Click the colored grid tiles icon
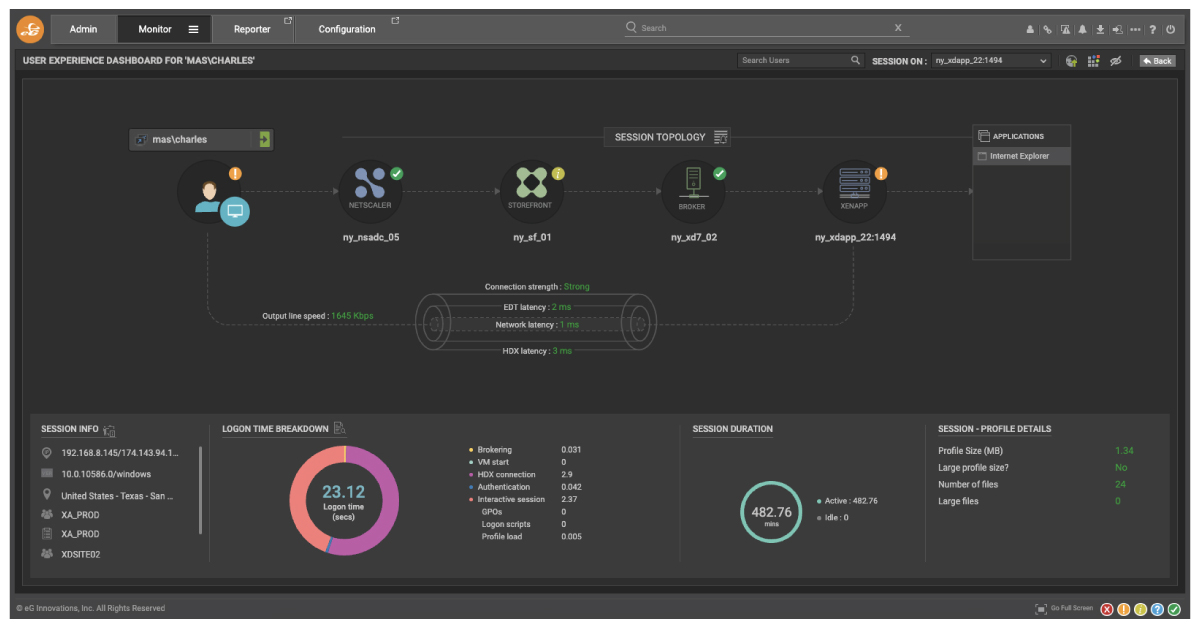The width and height of the screenshot is (1200, 628). point(1093,61)
